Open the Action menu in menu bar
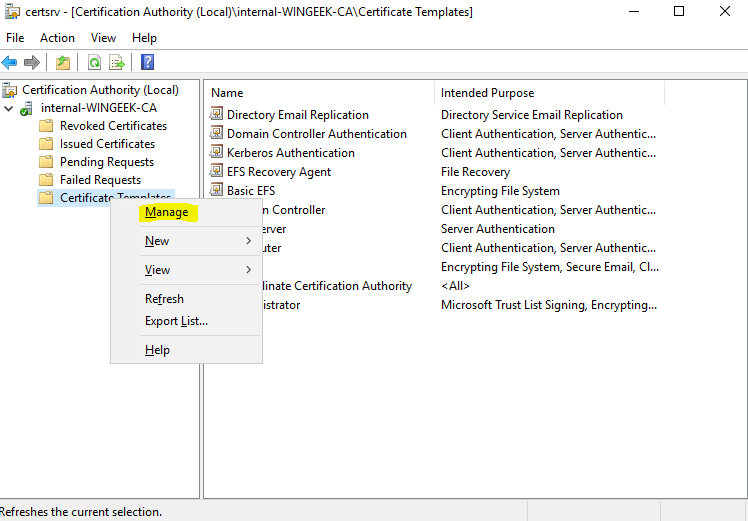748x521 pixels. coord(57,38)
